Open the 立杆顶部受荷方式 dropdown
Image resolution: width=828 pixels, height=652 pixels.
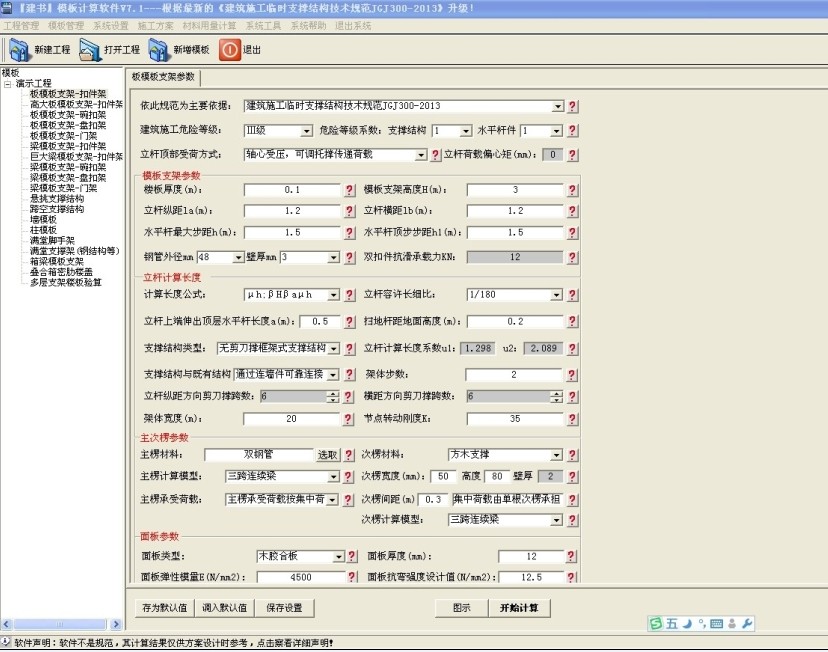click(420, 155)
